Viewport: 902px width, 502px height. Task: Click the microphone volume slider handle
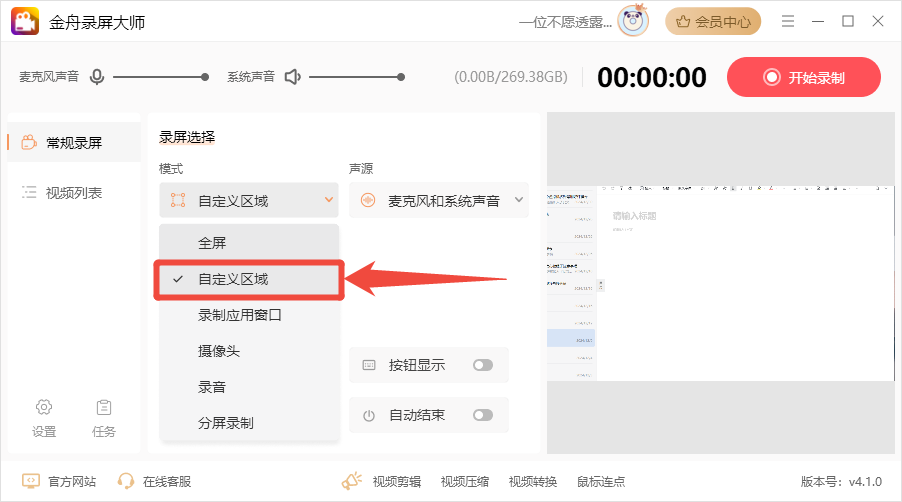(205, 77)
